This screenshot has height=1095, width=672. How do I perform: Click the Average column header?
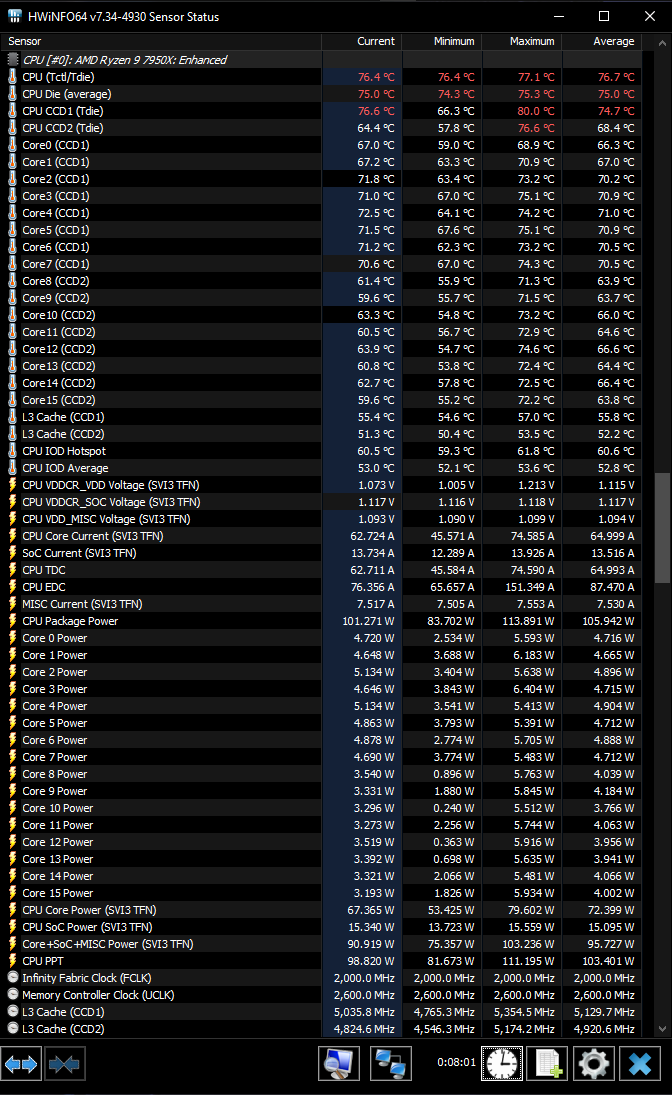coord(602,41)
